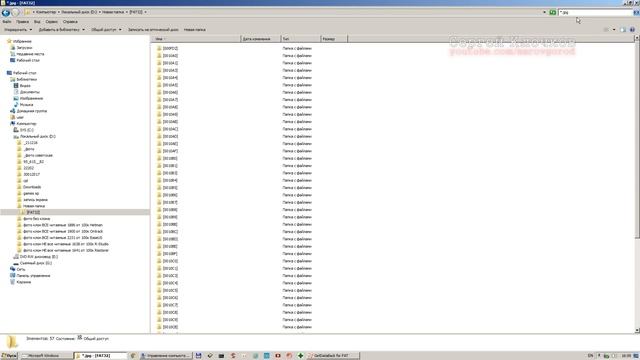This screenshot has width=640, height=360.
Task: Click the scrollbar down arrow
Action: coord(637,330)
